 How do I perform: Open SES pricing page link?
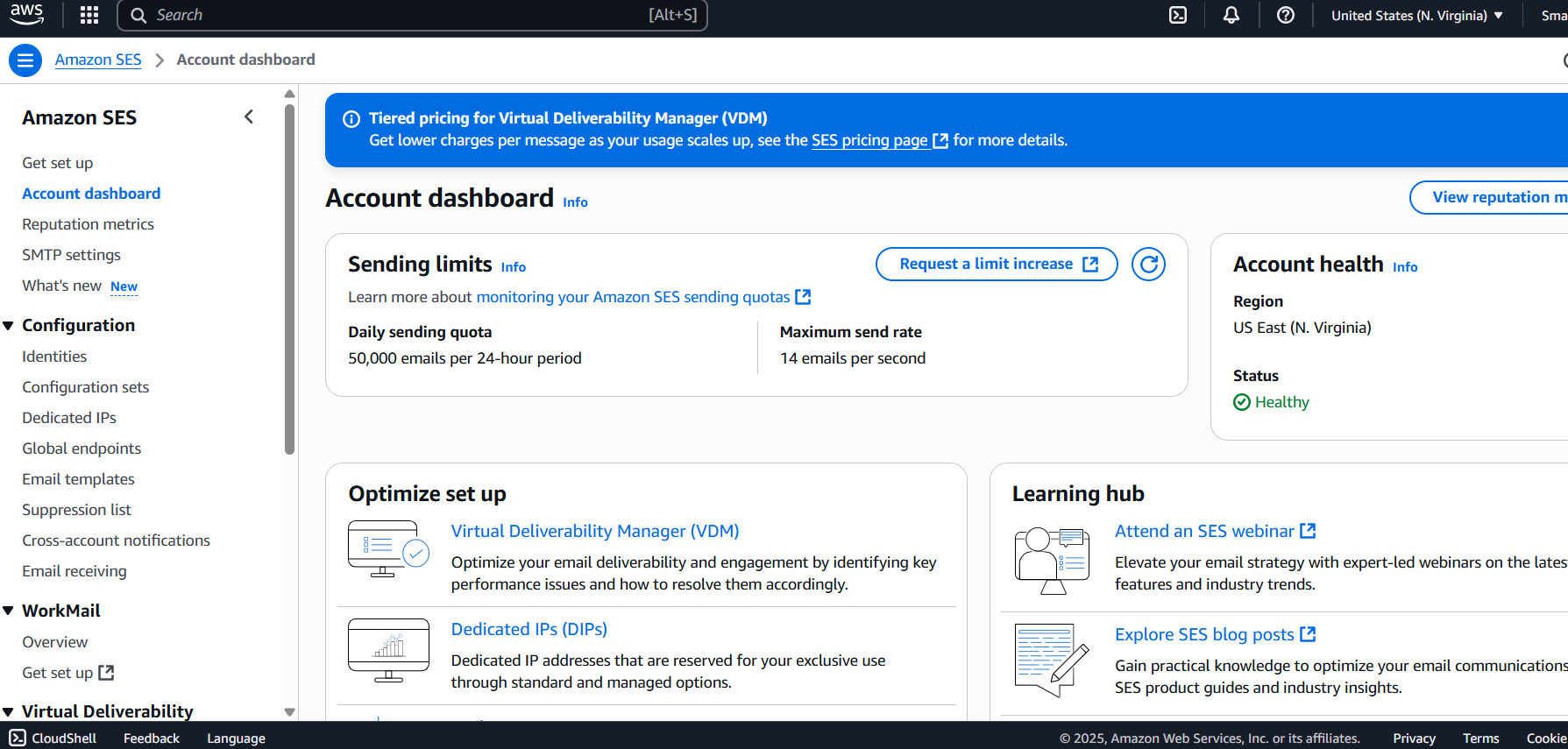879,140
